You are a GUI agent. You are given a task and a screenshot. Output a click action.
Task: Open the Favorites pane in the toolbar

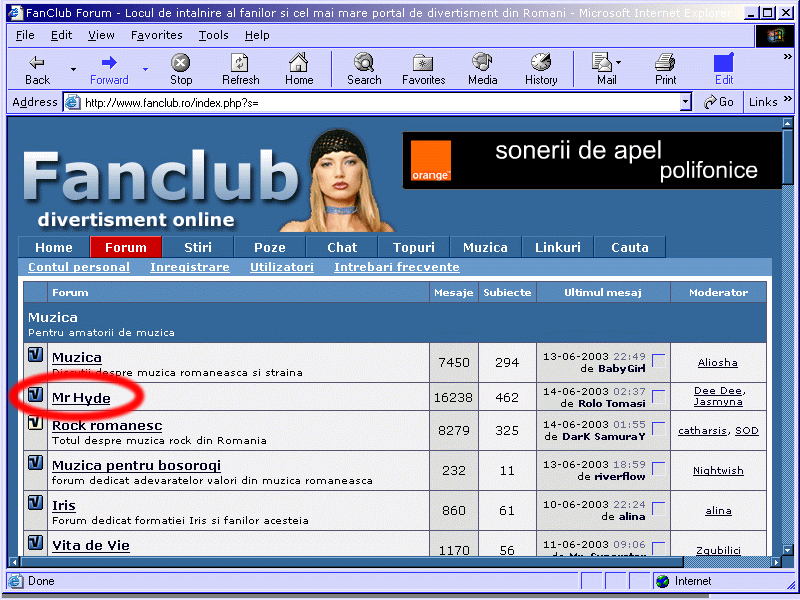click(x=423, y=69)
